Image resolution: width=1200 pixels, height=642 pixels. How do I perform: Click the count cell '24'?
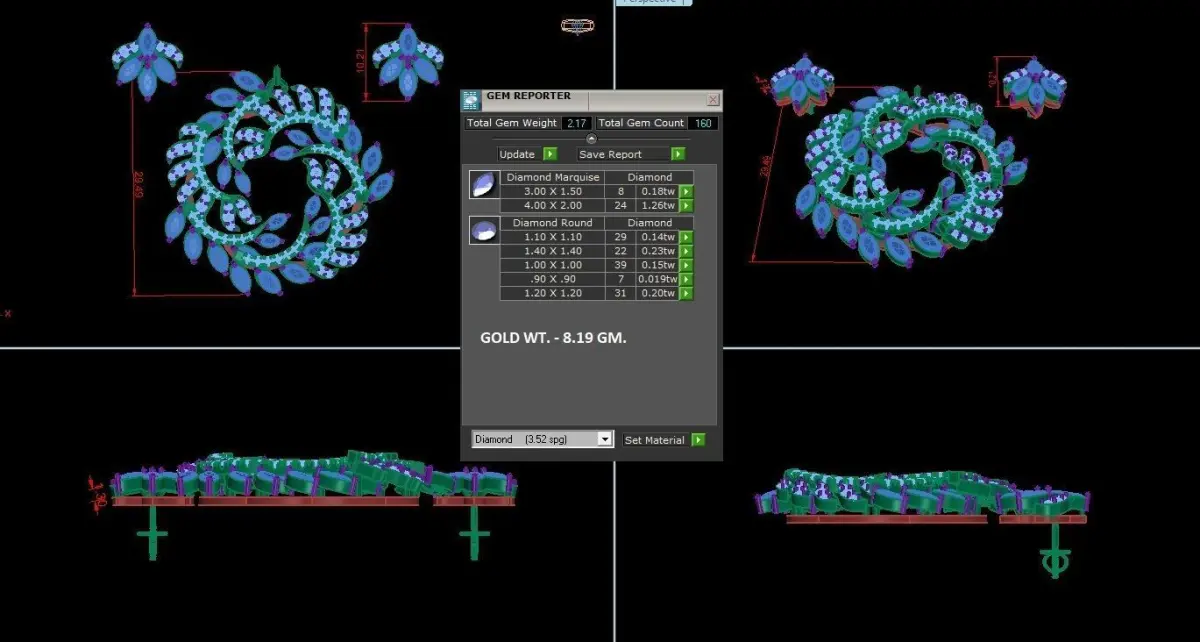(620, 206)
